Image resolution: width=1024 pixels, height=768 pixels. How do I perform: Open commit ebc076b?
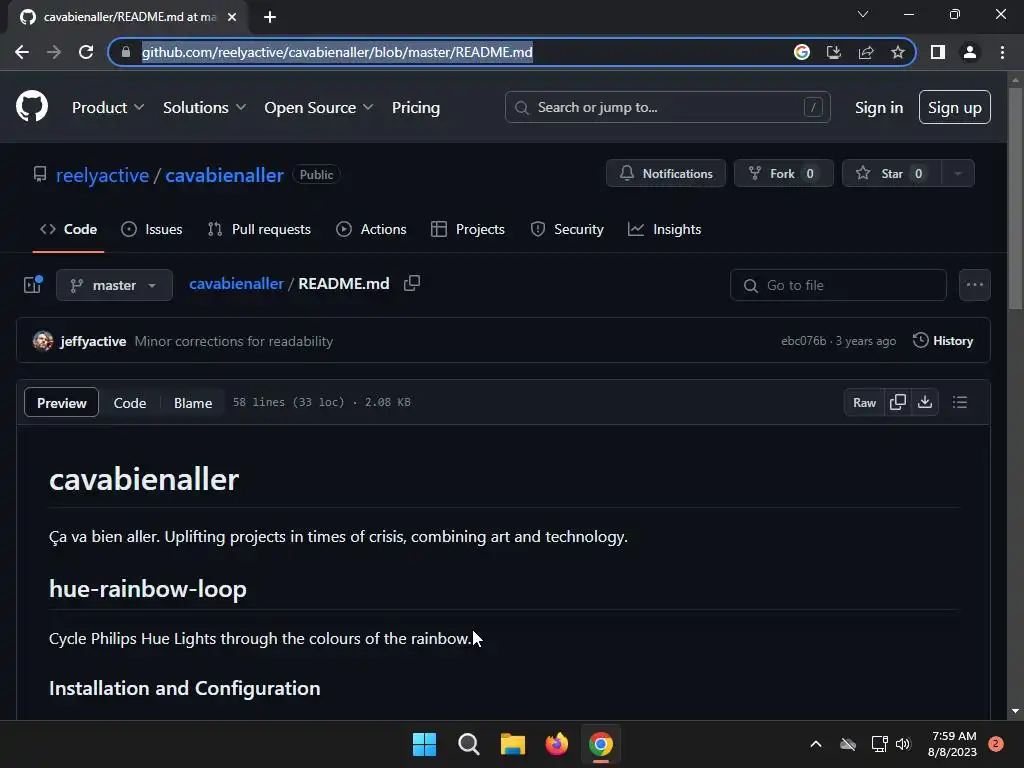803,341
